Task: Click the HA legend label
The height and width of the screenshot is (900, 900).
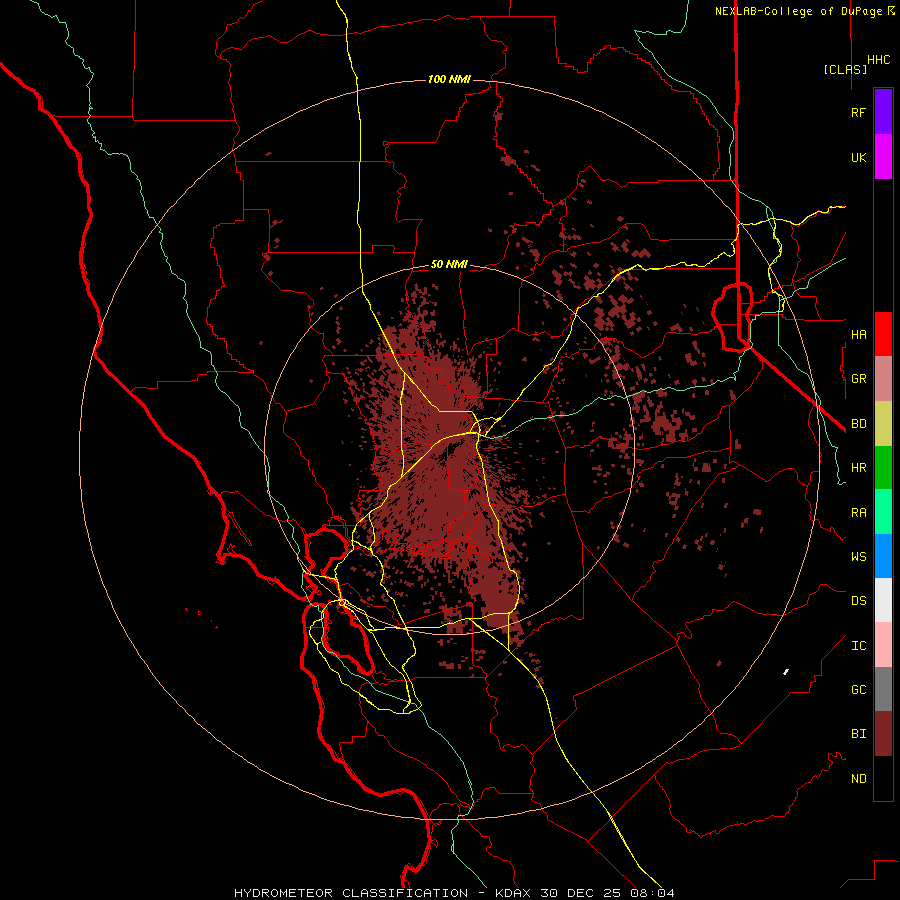Action: coord(858,334)
